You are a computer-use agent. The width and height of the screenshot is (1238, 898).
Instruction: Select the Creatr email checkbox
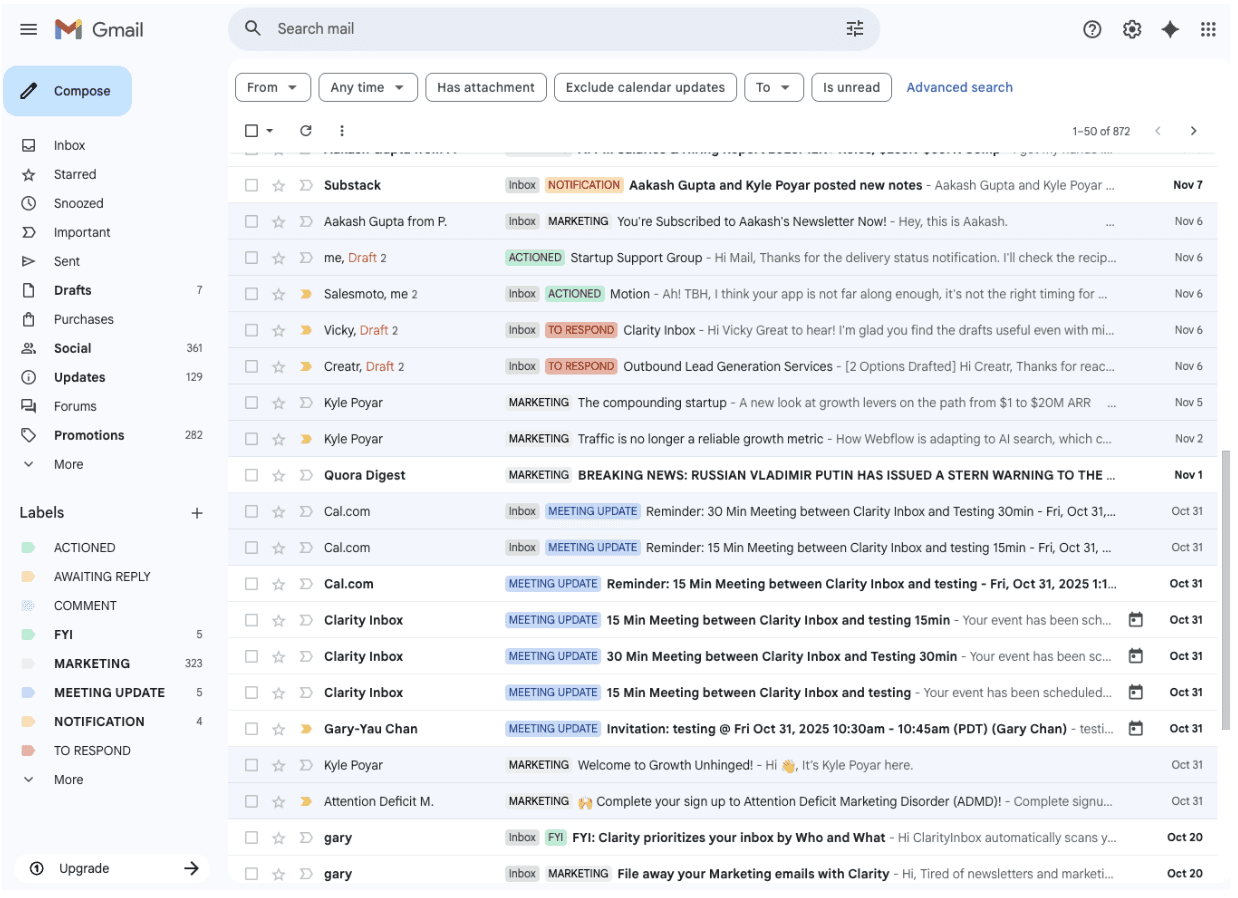click(x=251, y=366)
